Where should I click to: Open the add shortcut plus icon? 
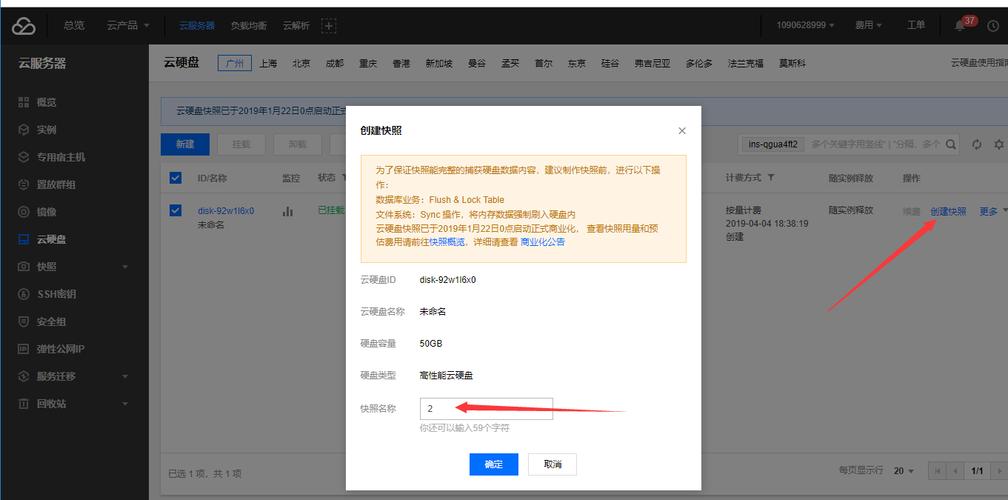[329, 26]
